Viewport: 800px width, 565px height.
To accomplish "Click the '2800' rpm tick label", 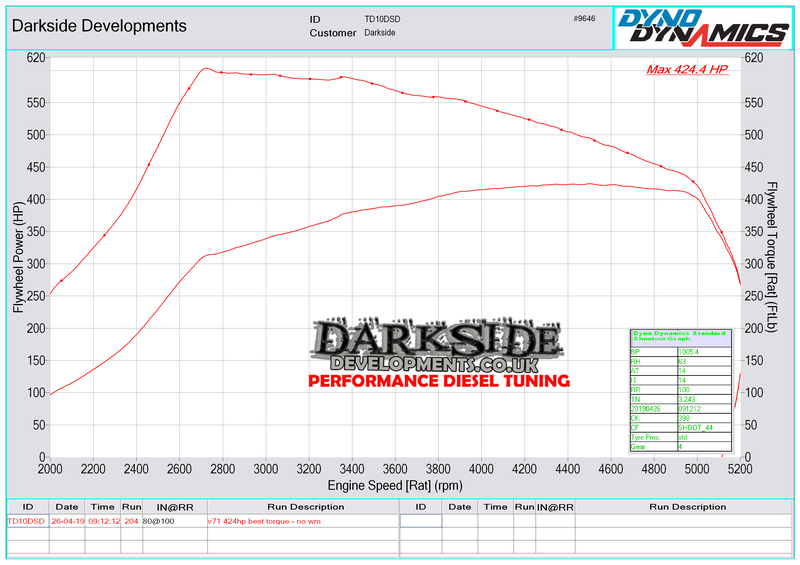I will 222,469.
